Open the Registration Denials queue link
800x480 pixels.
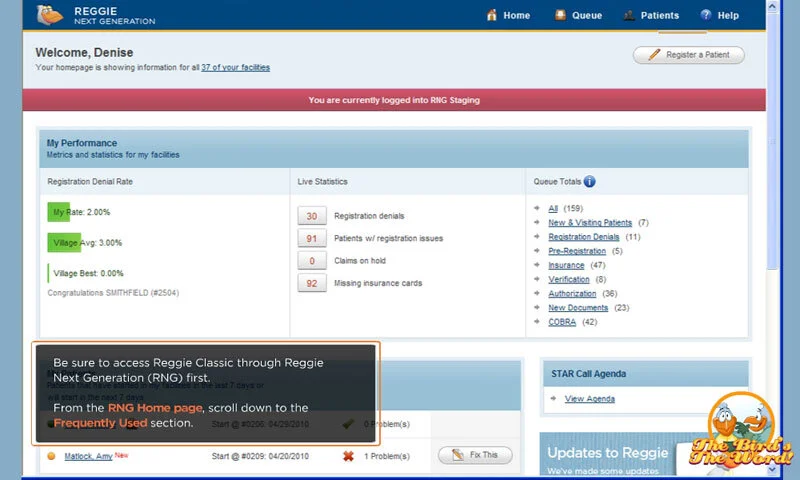click(584, 237)
